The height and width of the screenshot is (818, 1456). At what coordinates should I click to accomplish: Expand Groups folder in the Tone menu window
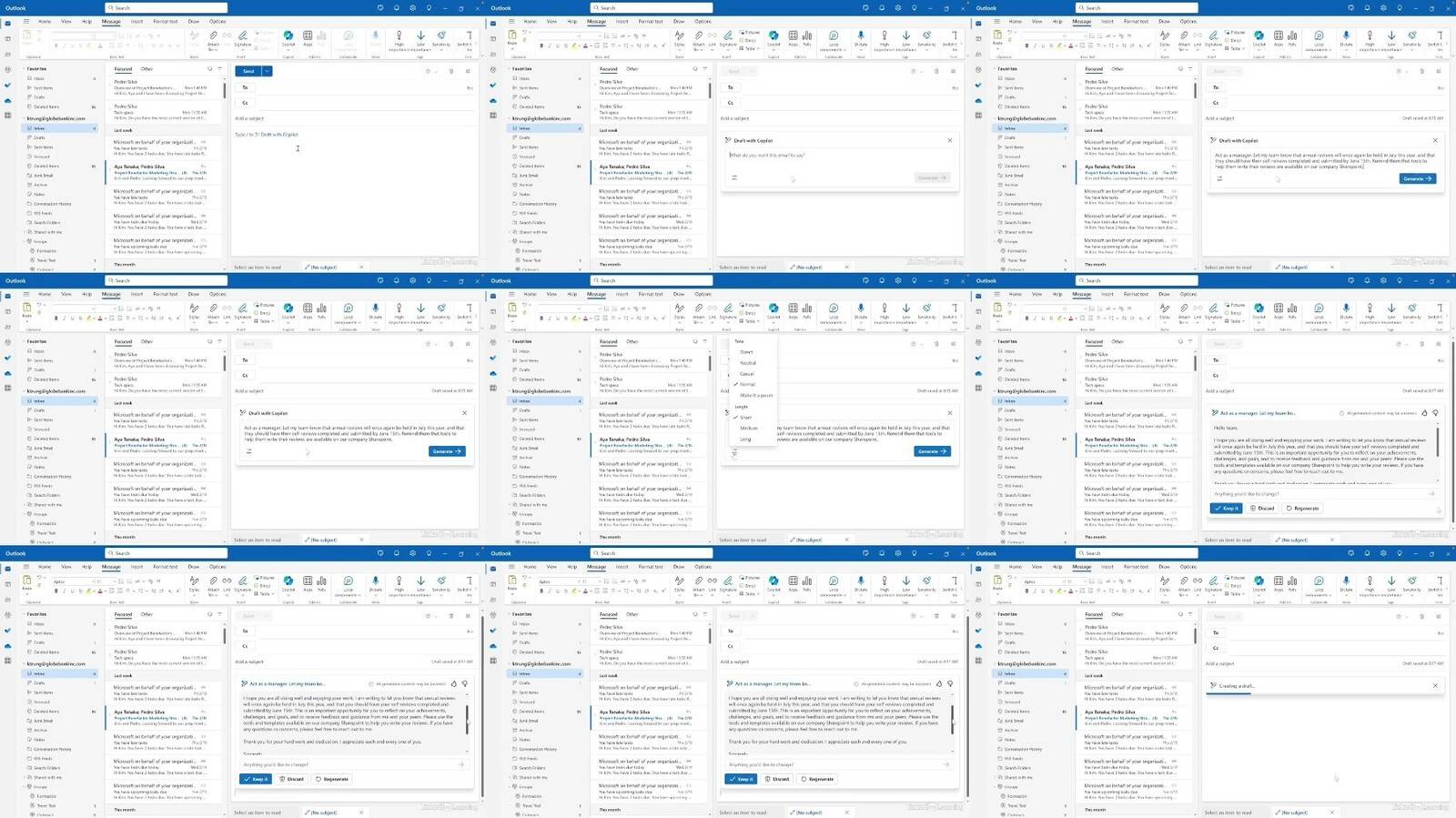click(511, 514)
